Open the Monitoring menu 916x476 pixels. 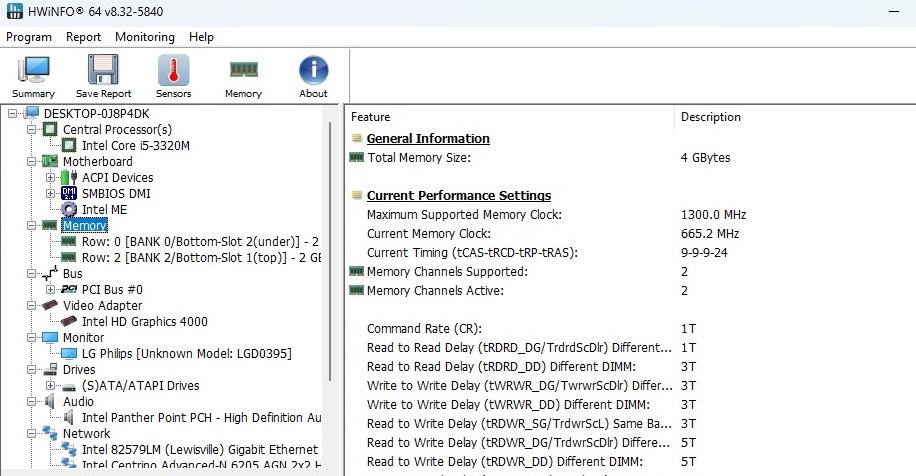click(144, 37)
